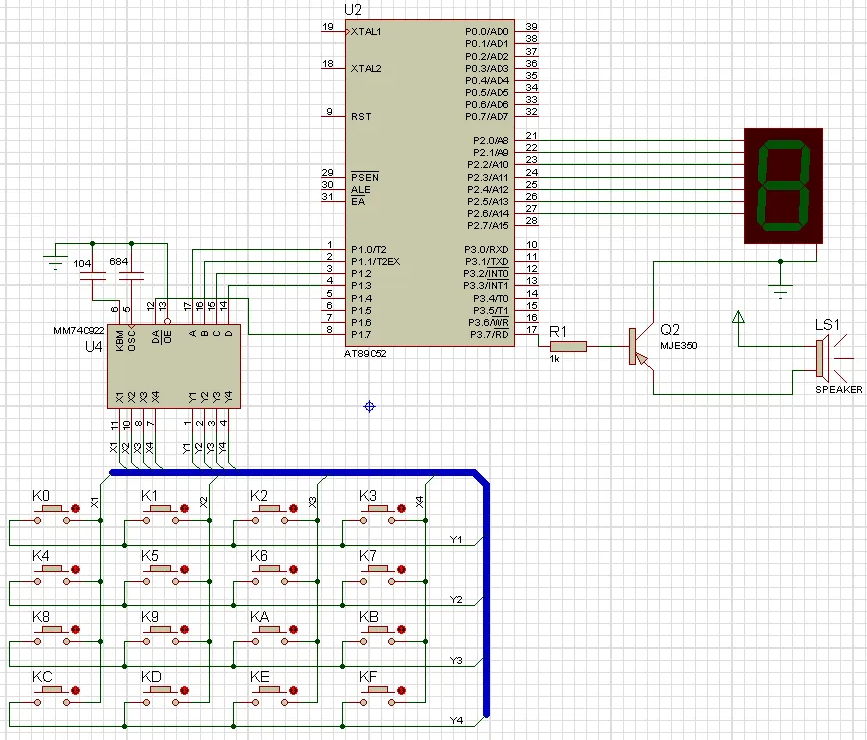Toggle the red latch dot on button K6

click(294, 569)
